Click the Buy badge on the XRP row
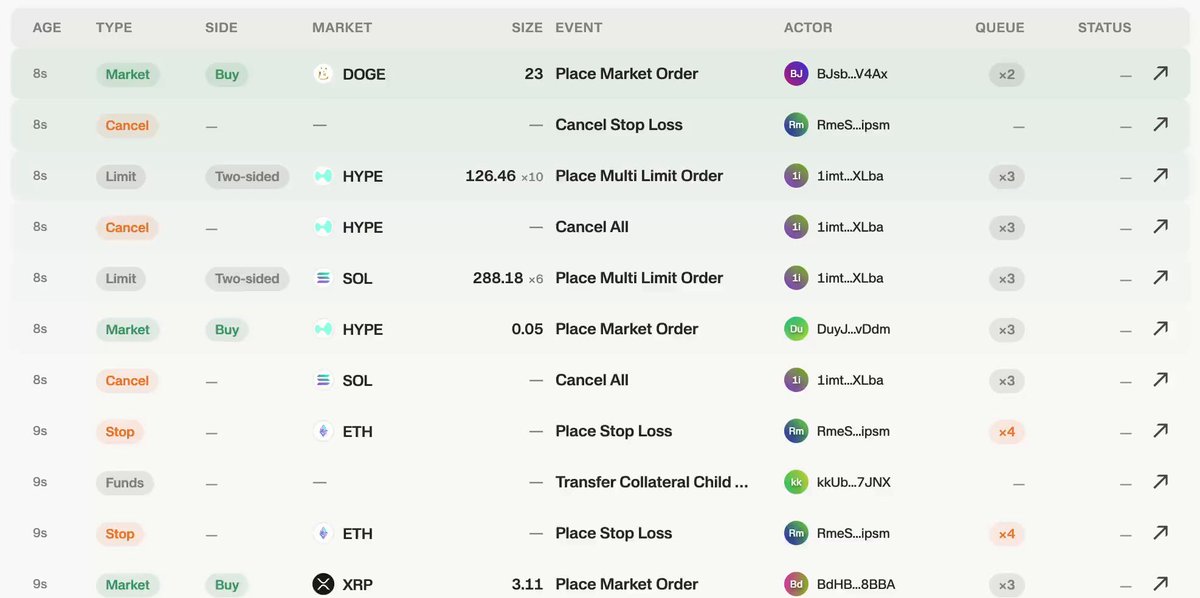This screenshot has height=598, width=1200. click(x=227, y=584)
